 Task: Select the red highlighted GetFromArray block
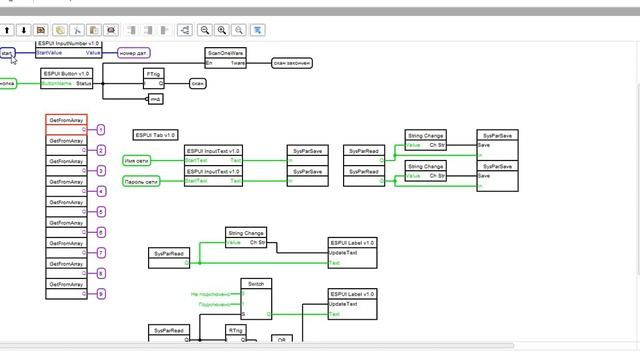pos(66,124)
